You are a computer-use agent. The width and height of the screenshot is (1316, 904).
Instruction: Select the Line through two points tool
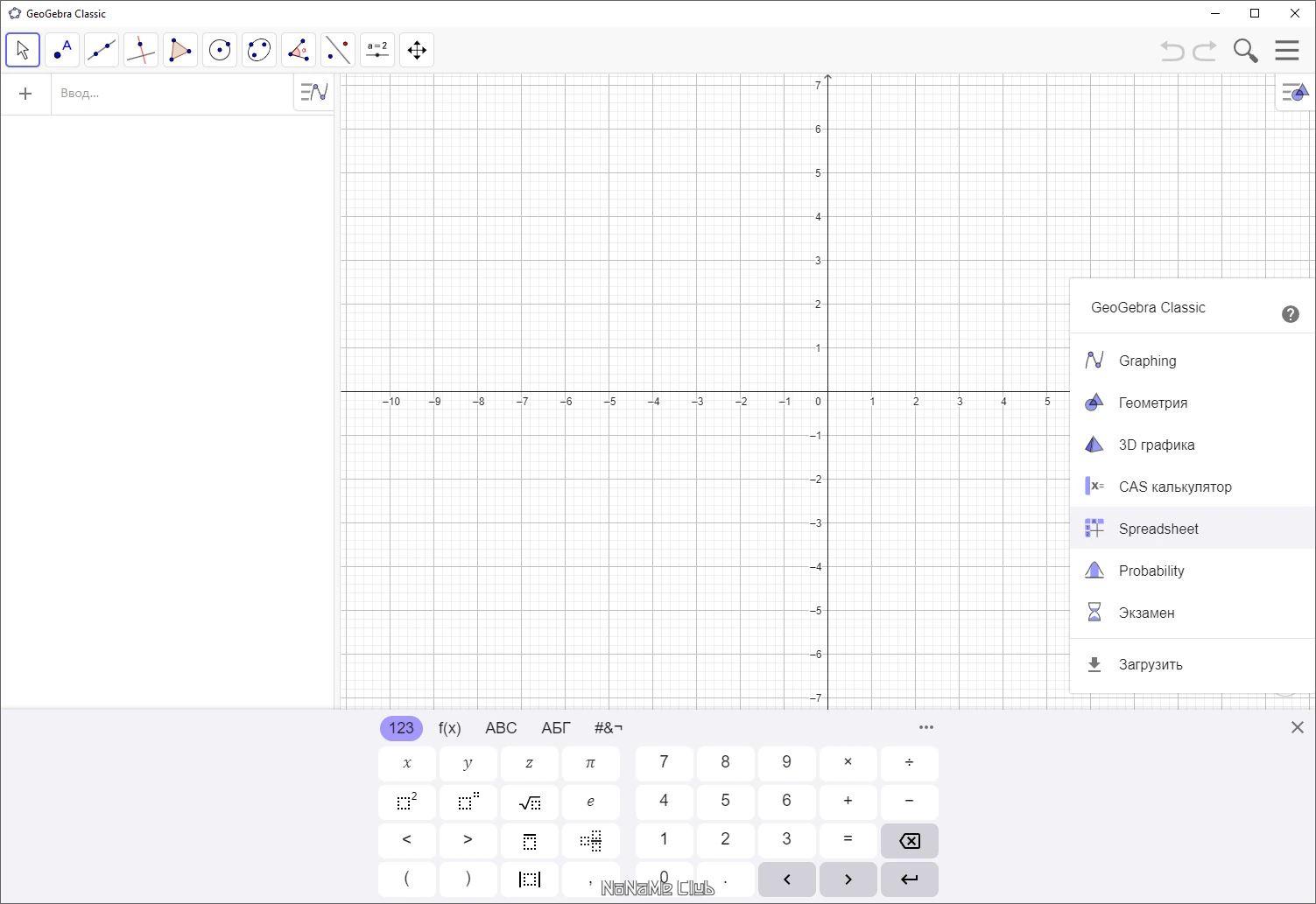(102, 50)
